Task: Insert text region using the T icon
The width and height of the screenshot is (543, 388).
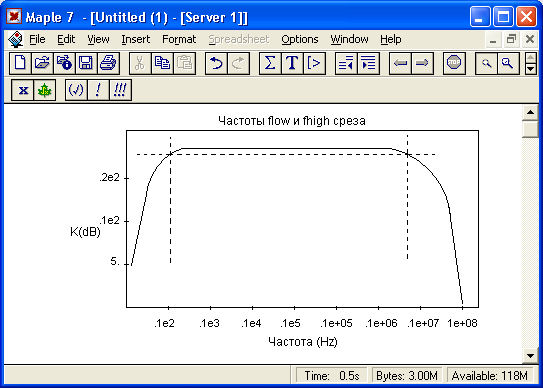Action: [292, 63]
